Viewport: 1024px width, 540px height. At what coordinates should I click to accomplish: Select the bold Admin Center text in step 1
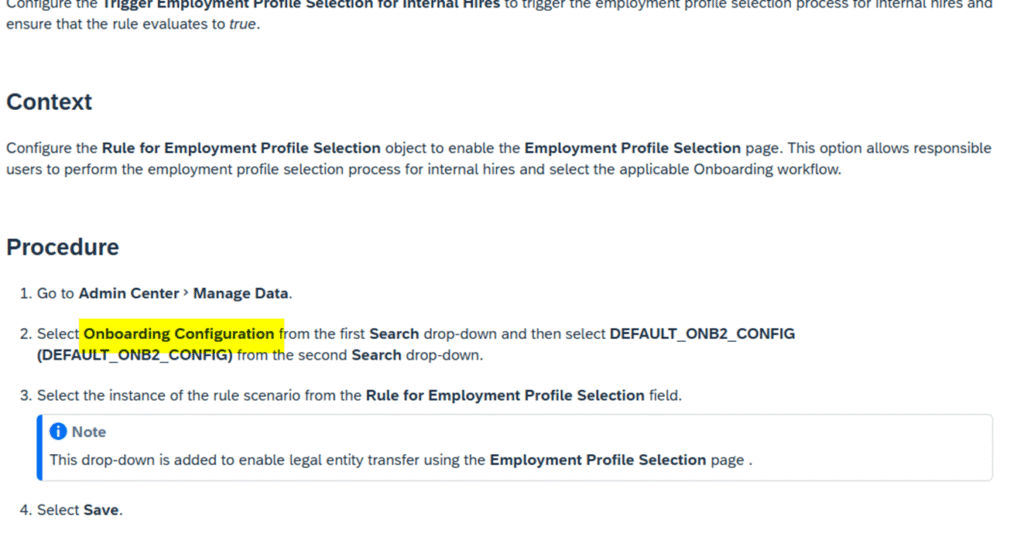tap(128, 294)
